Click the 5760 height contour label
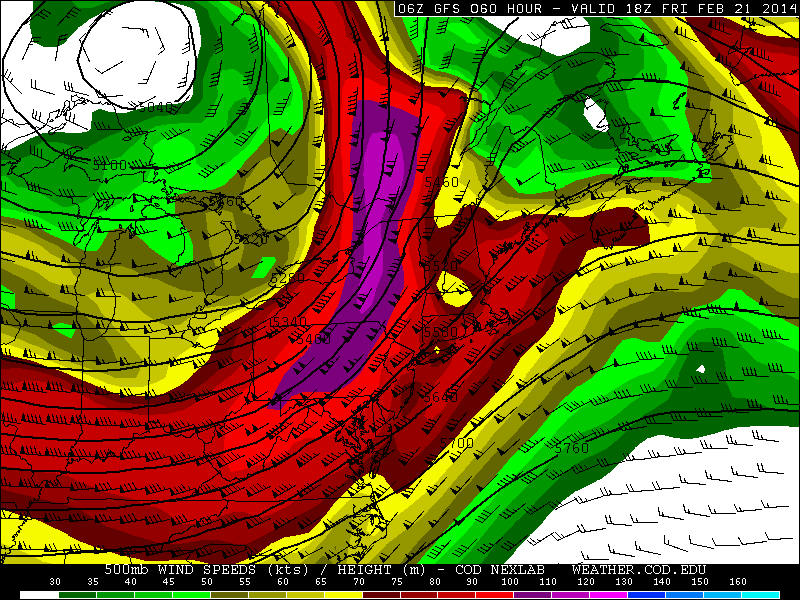Screen dimensions: 800x600 (571, 449)
